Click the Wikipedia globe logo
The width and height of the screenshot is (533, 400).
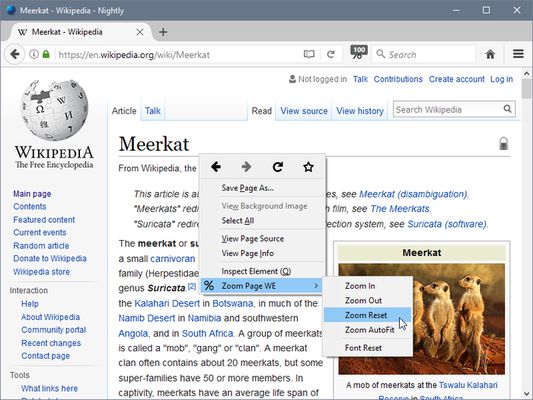[54, 110]
